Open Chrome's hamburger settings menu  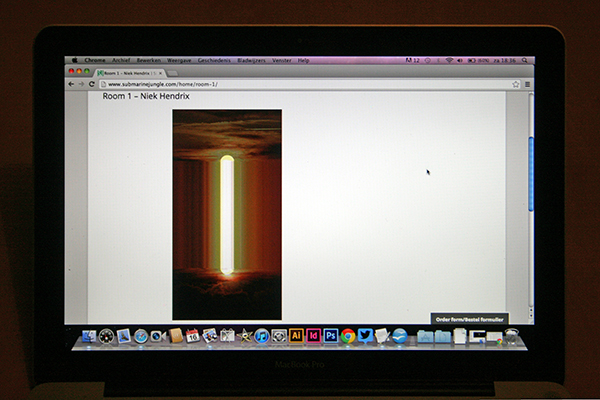pos(527,84)
